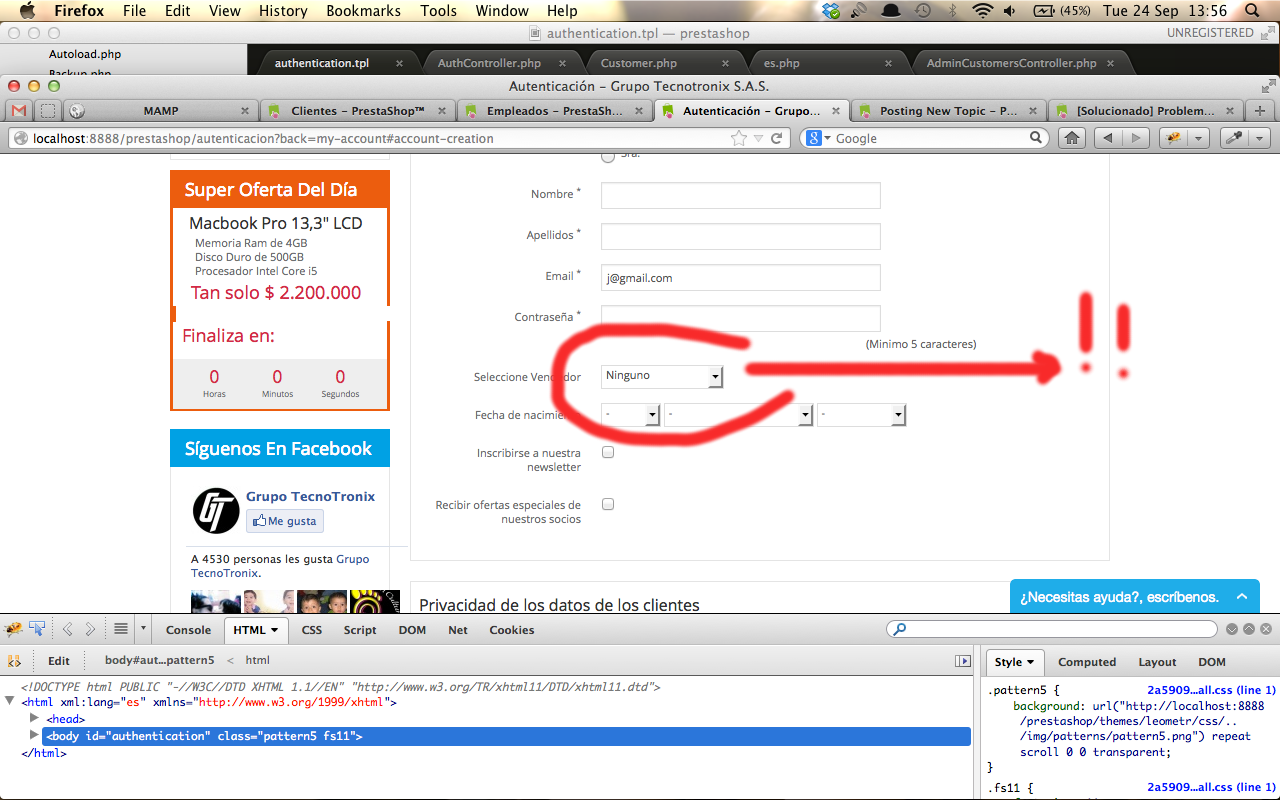The height and width of the screenshot is (800, 1280).
Task: Check the 'Inscribirse a nuestra newsletter' checkbox
Action: point(608,453)
